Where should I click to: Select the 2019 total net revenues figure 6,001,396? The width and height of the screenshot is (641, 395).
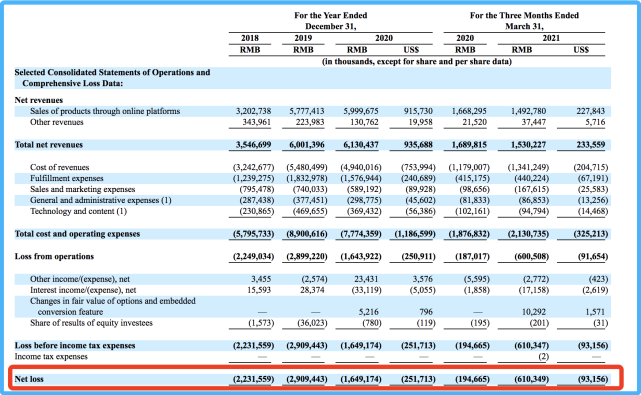click(x=307, y=145)
